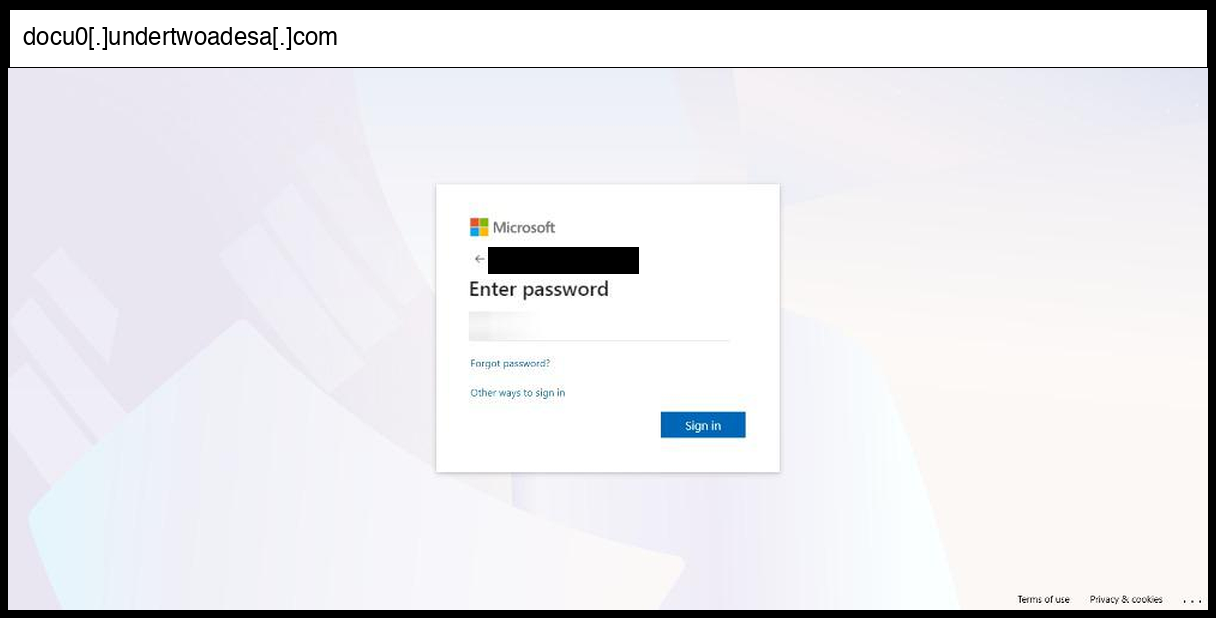Click the yellow square in Microsoft logo
This screenshot has height=618, width=1216.
(484, 232)
